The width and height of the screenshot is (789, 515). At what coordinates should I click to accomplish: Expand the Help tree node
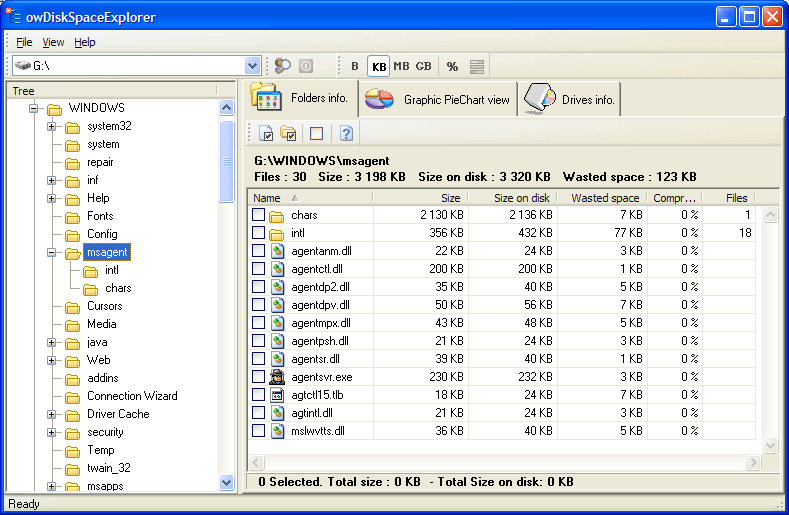pyautogui.click(x=51, y=198)
